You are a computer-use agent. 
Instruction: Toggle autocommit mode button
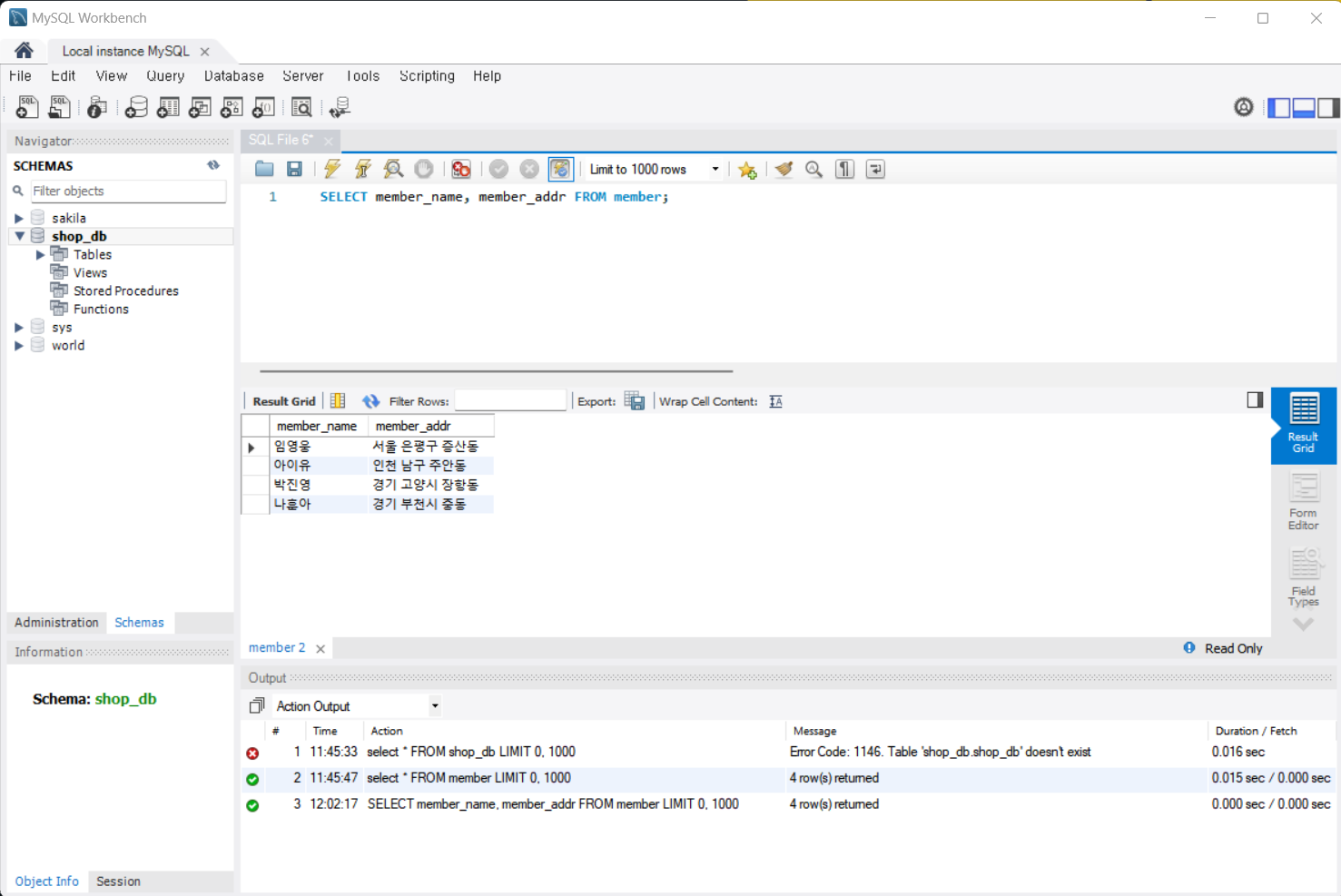pyautogui.click(x=560, y=169)
